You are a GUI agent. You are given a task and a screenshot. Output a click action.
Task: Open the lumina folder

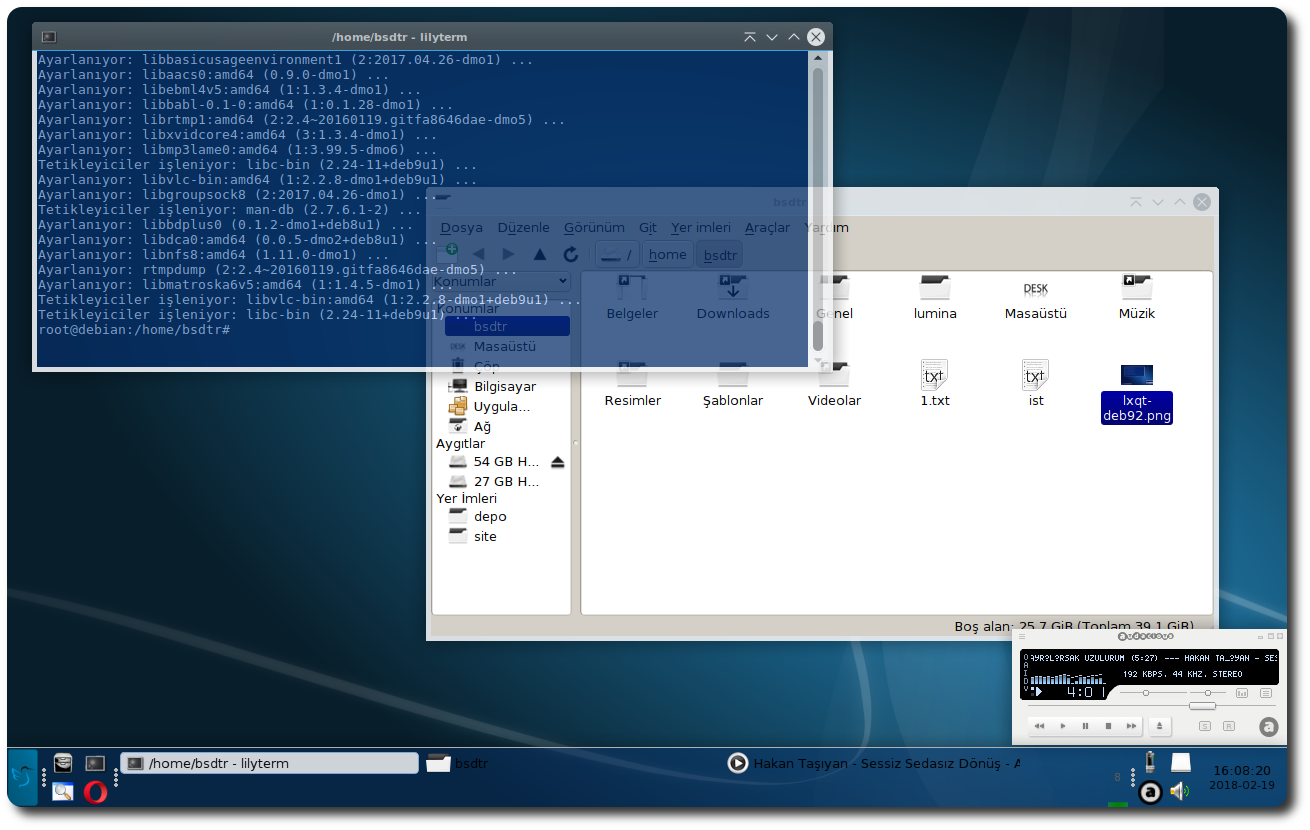click(935, 298)
